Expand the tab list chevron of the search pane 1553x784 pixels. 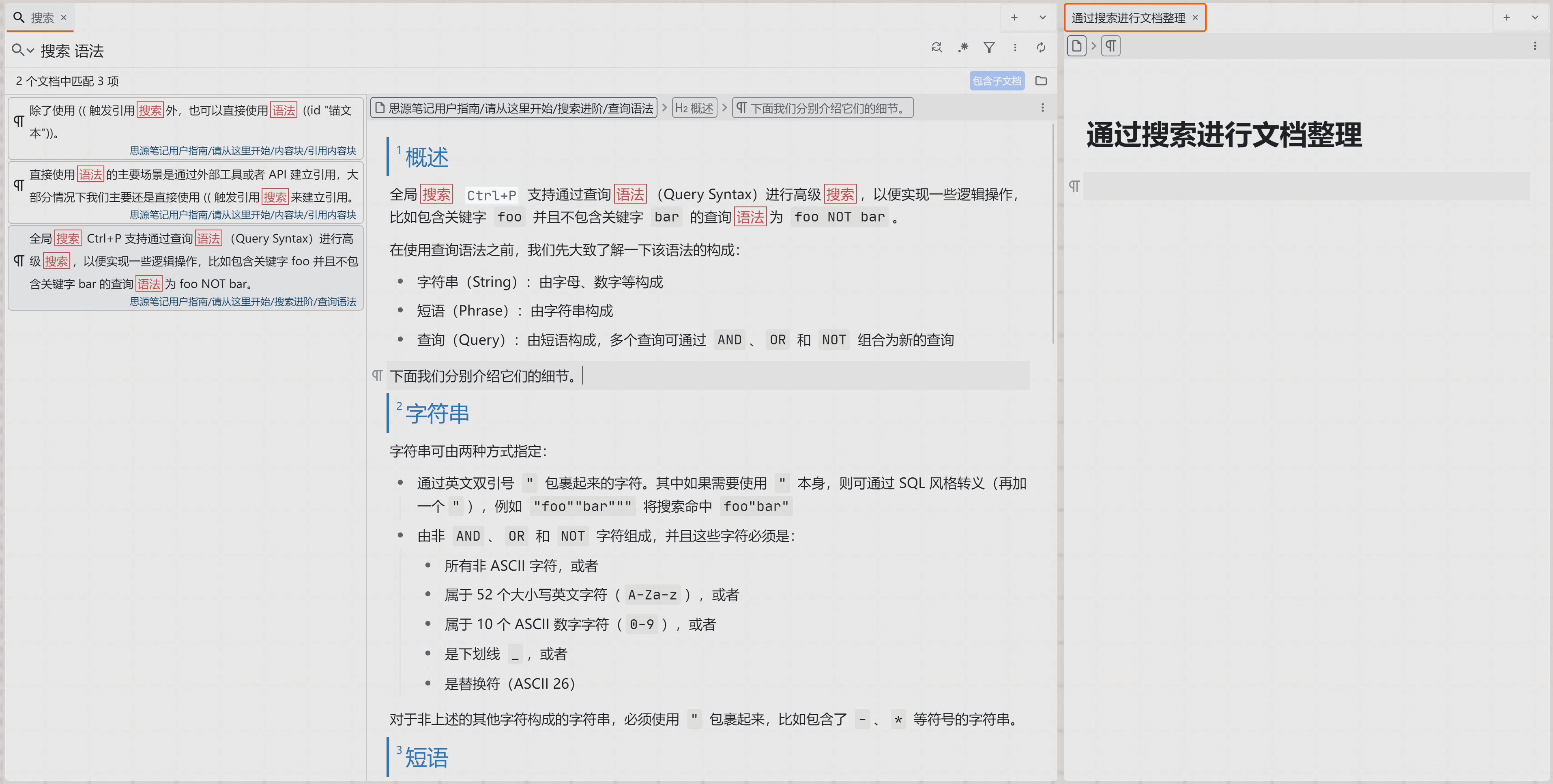pos(1042,17)
